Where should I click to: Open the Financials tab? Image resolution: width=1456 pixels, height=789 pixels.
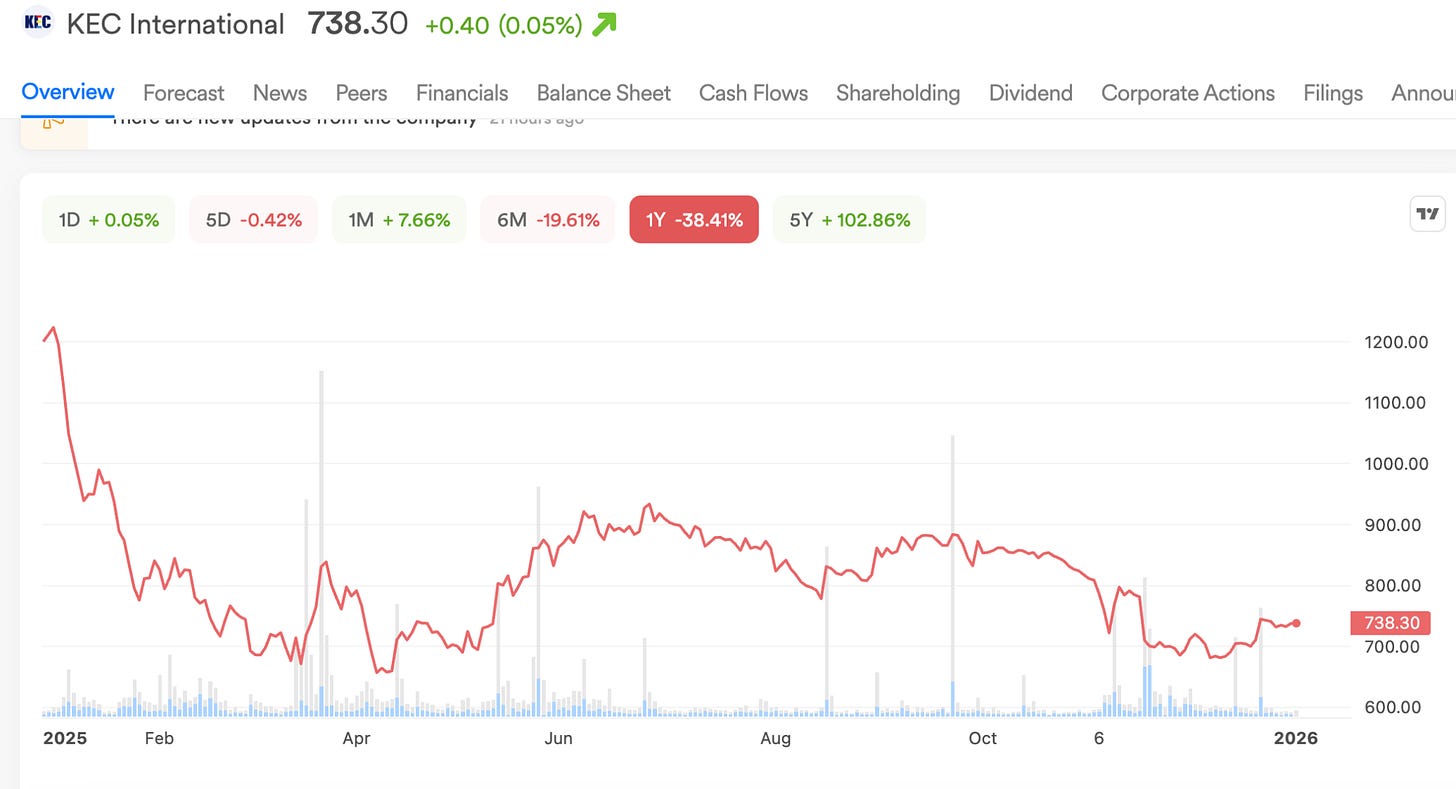click(x=462, y=93)
